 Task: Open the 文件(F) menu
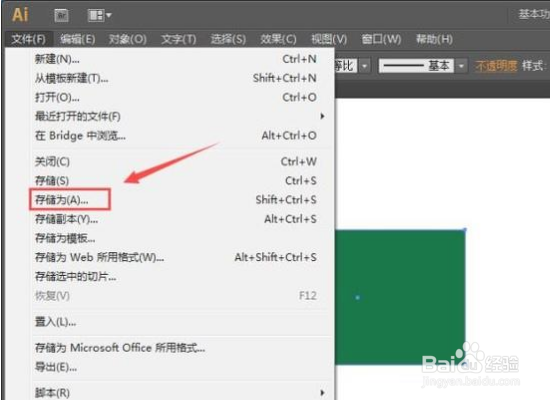click(x=28, y=39)
